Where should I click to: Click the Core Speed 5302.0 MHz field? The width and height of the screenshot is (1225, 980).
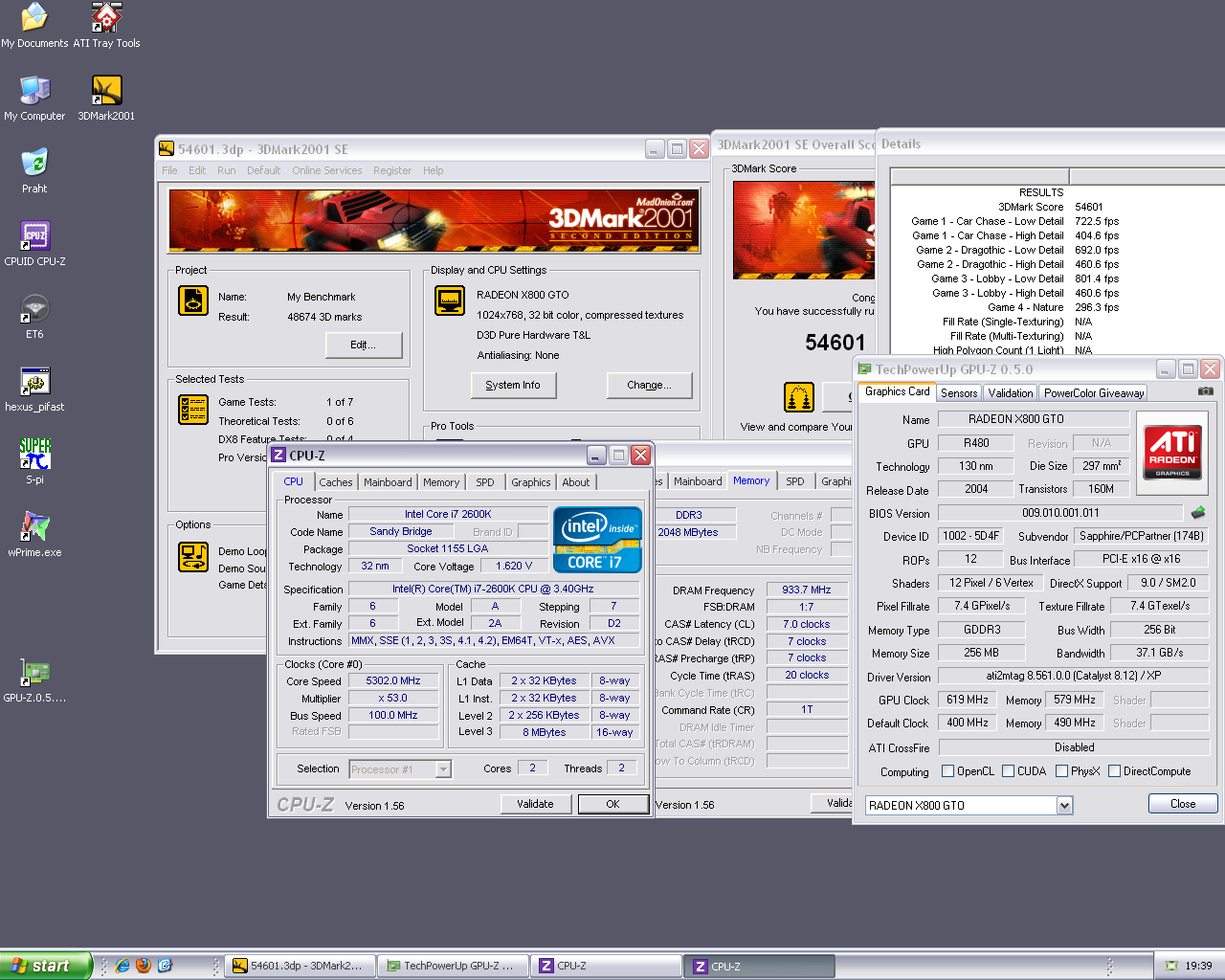(x=392, y=681)
